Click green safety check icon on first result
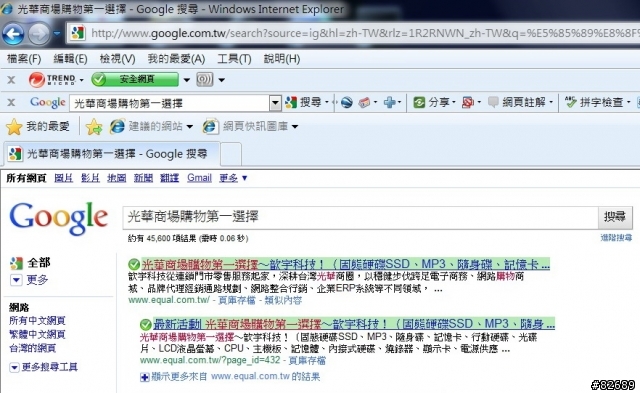The width and height of the screenshot is (640, 393). point(133,264)
